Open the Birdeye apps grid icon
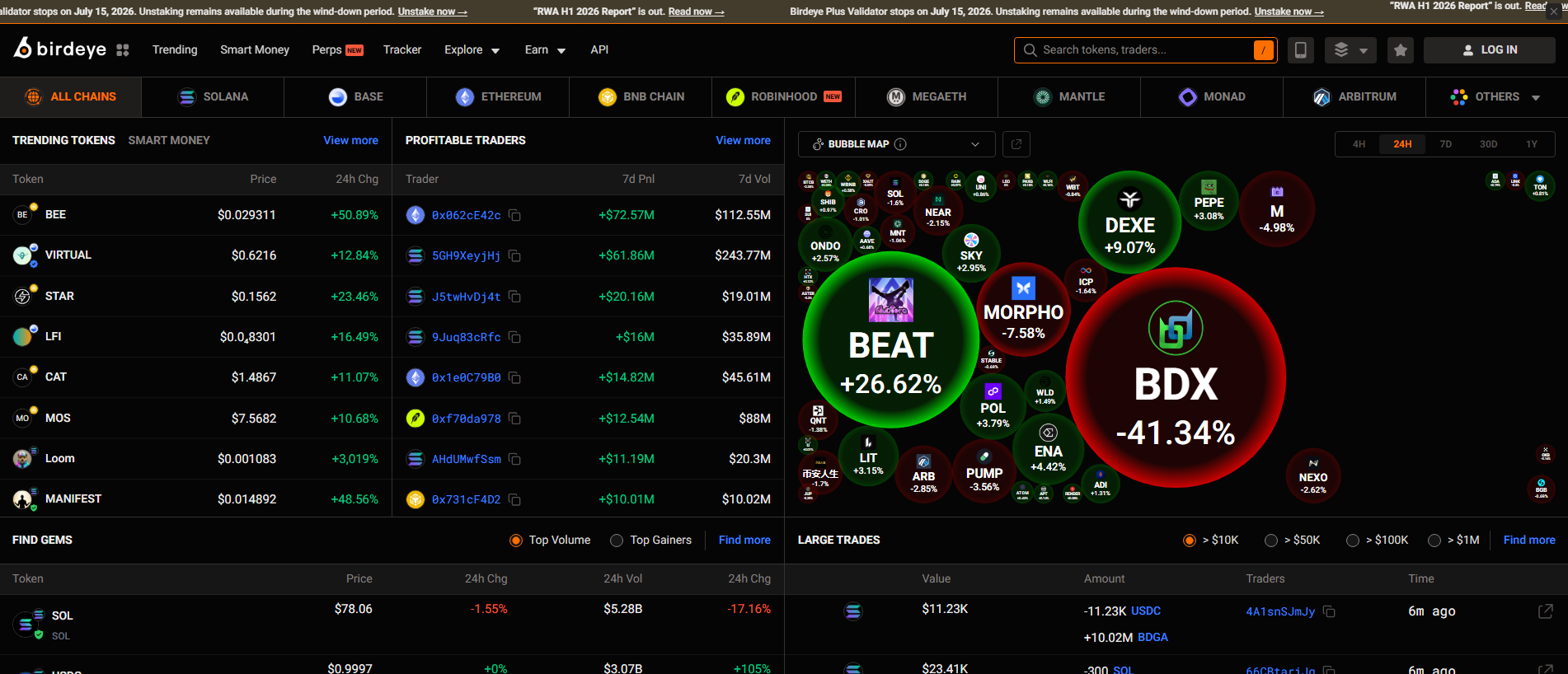This screenshot has width=1568, height=674. coord(123,50)
